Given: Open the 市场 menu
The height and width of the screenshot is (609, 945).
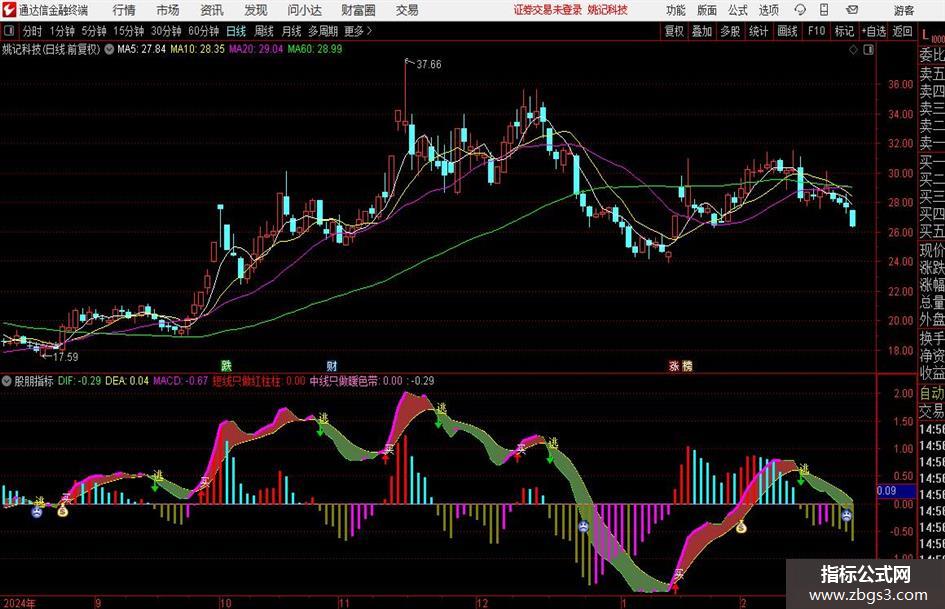Looking at the screenshot, I should [168, 10].
